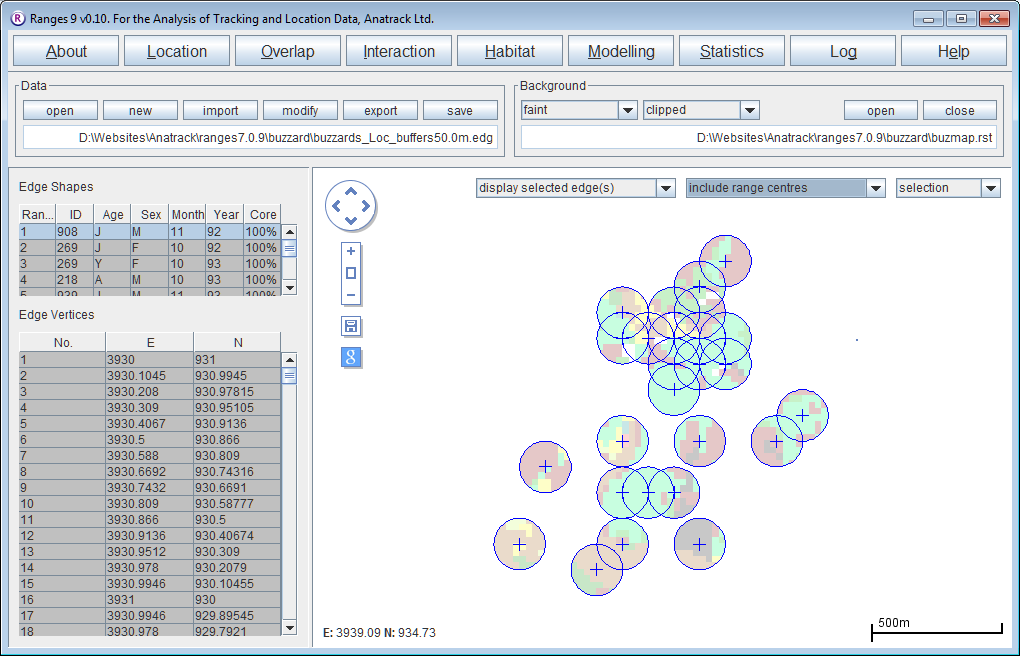Pan the map up with the arrow

point(350,192)
